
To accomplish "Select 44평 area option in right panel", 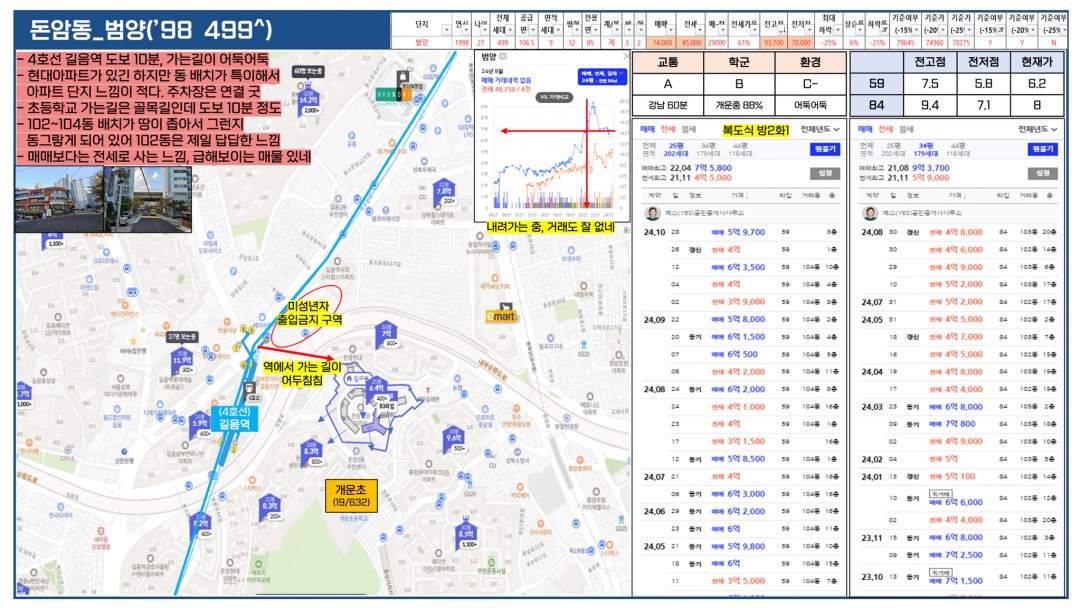I will coord(957,150).
